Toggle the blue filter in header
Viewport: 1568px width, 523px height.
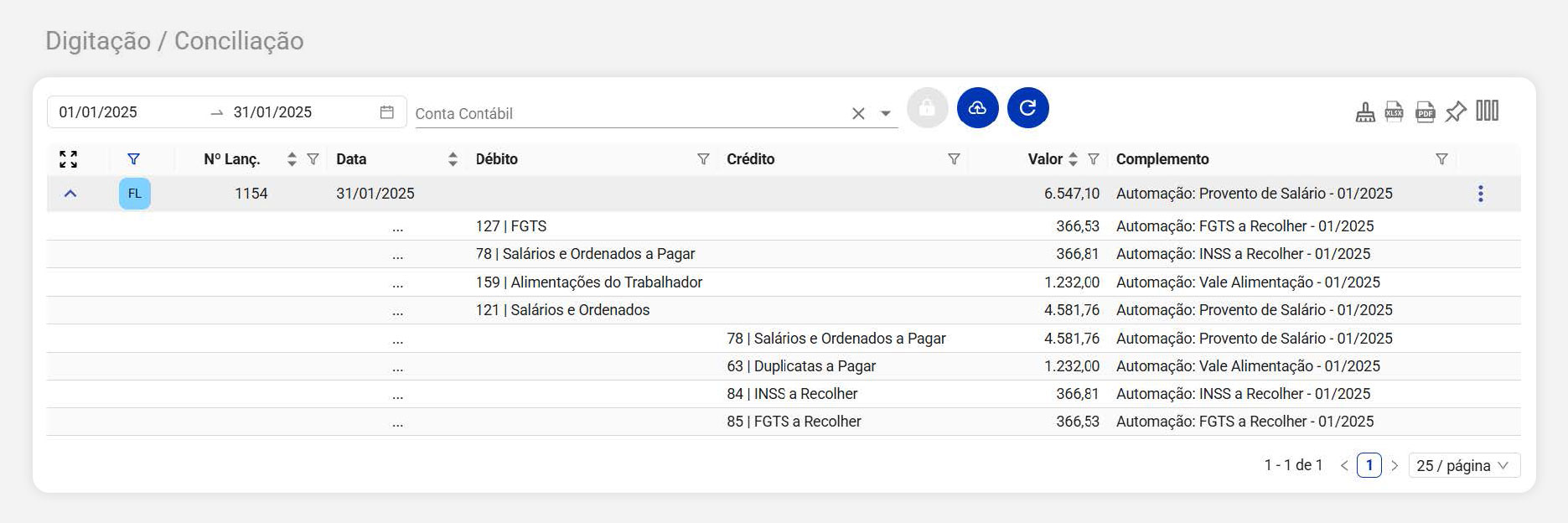point(133,159)
